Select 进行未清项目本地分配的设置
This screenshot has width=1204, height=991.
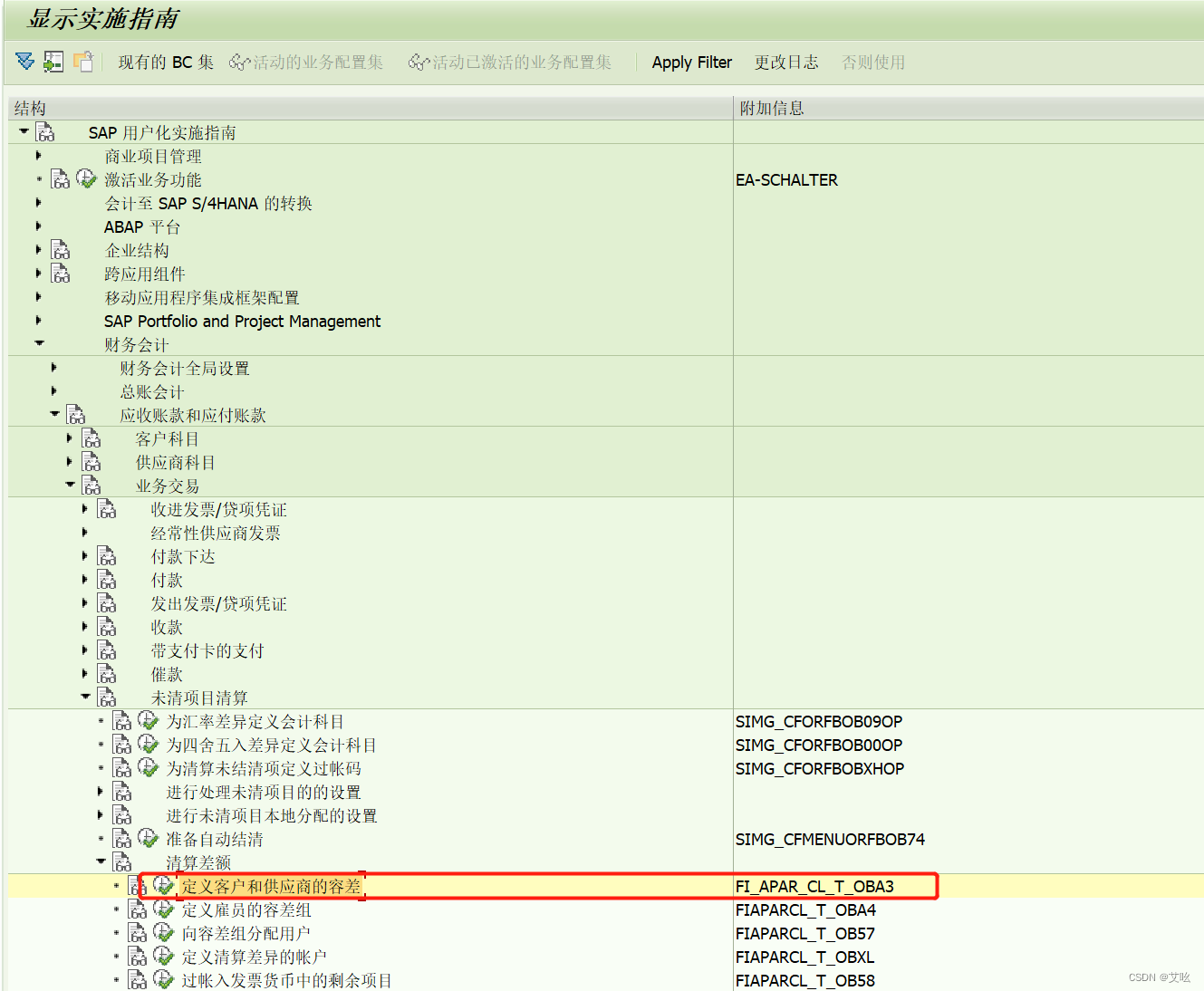pyautogui.click(x=272, y=815)
